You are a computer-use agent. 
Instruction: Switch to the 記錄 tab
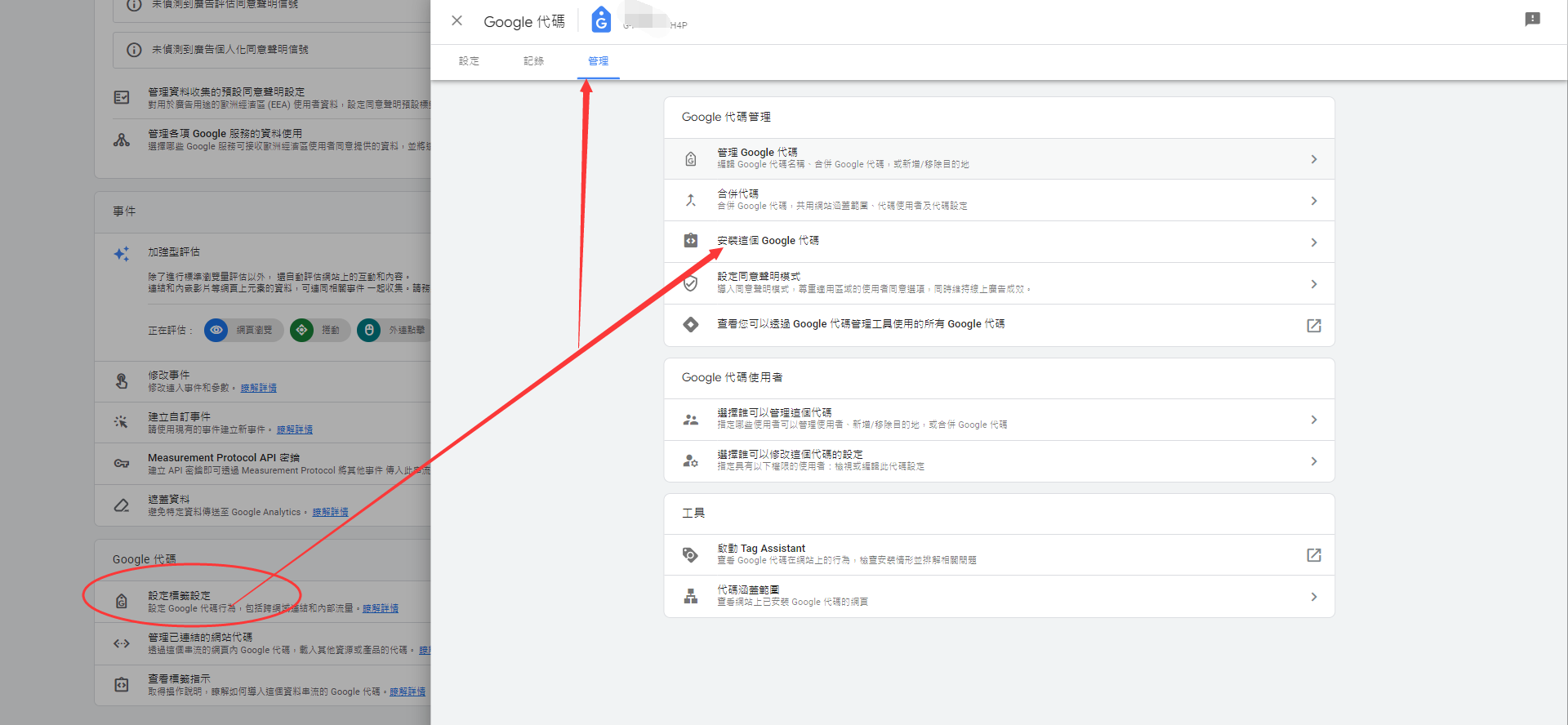(x=533, y=61)
